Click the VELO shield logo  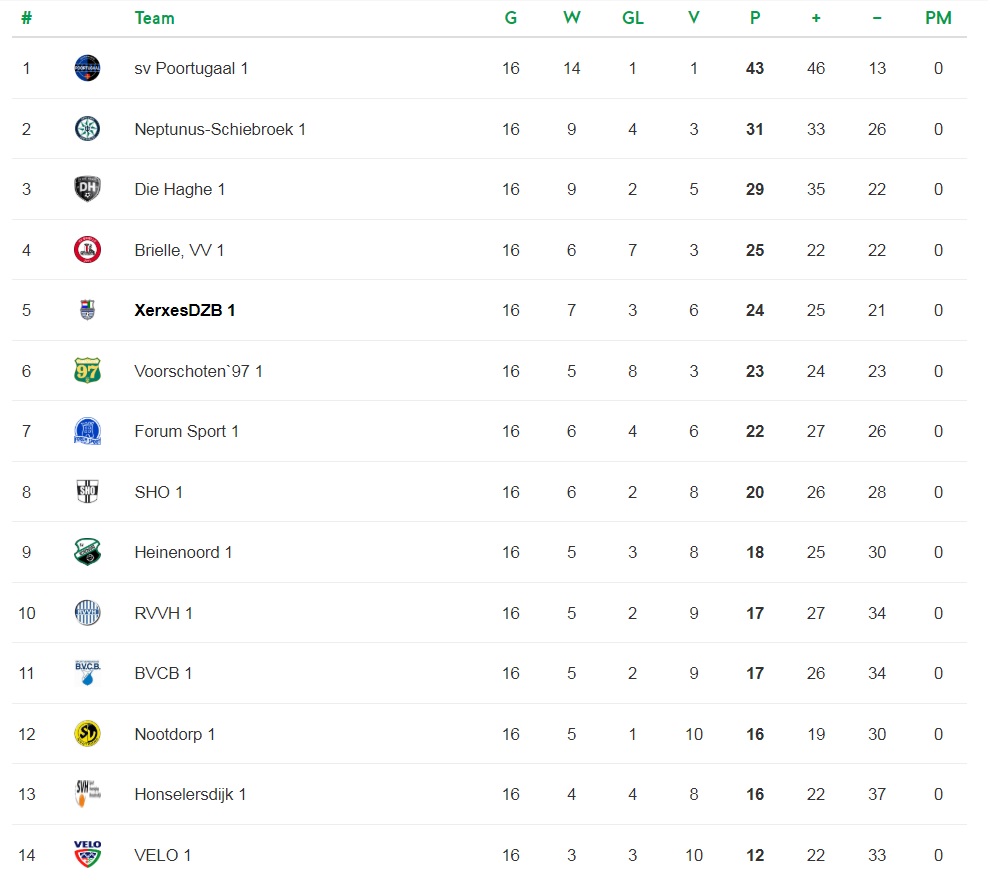coord(87,854)
